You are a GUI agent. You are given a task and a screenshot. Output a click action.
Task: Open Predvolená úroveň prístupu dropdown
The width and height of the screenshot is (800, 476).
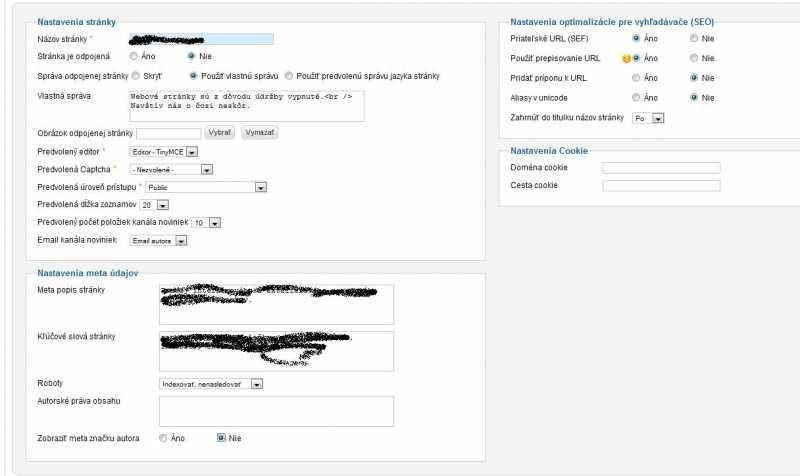point(206,187)
